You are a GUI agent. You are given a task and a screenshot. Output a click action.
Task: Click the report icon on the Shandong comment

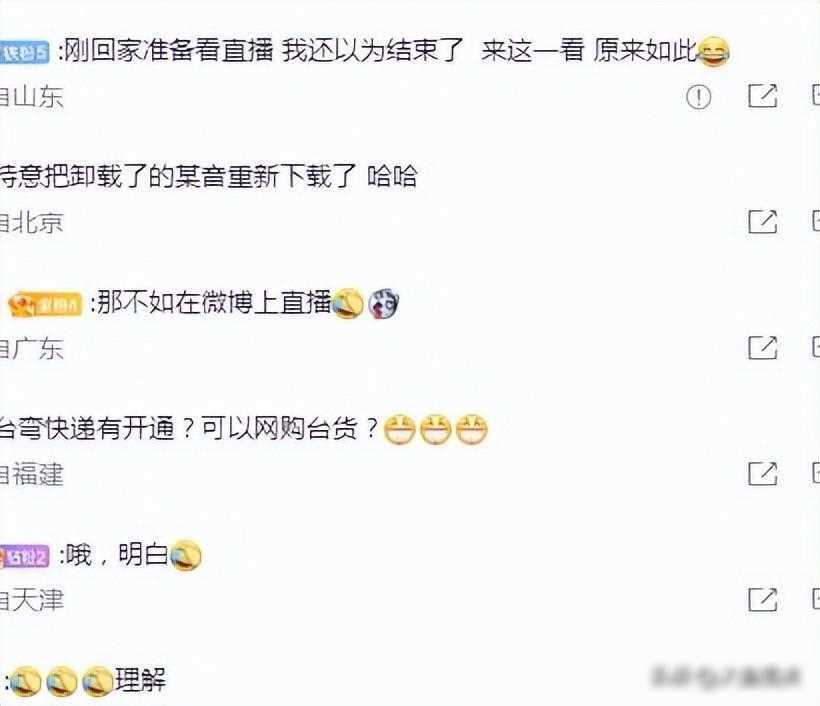pos(699,97)
